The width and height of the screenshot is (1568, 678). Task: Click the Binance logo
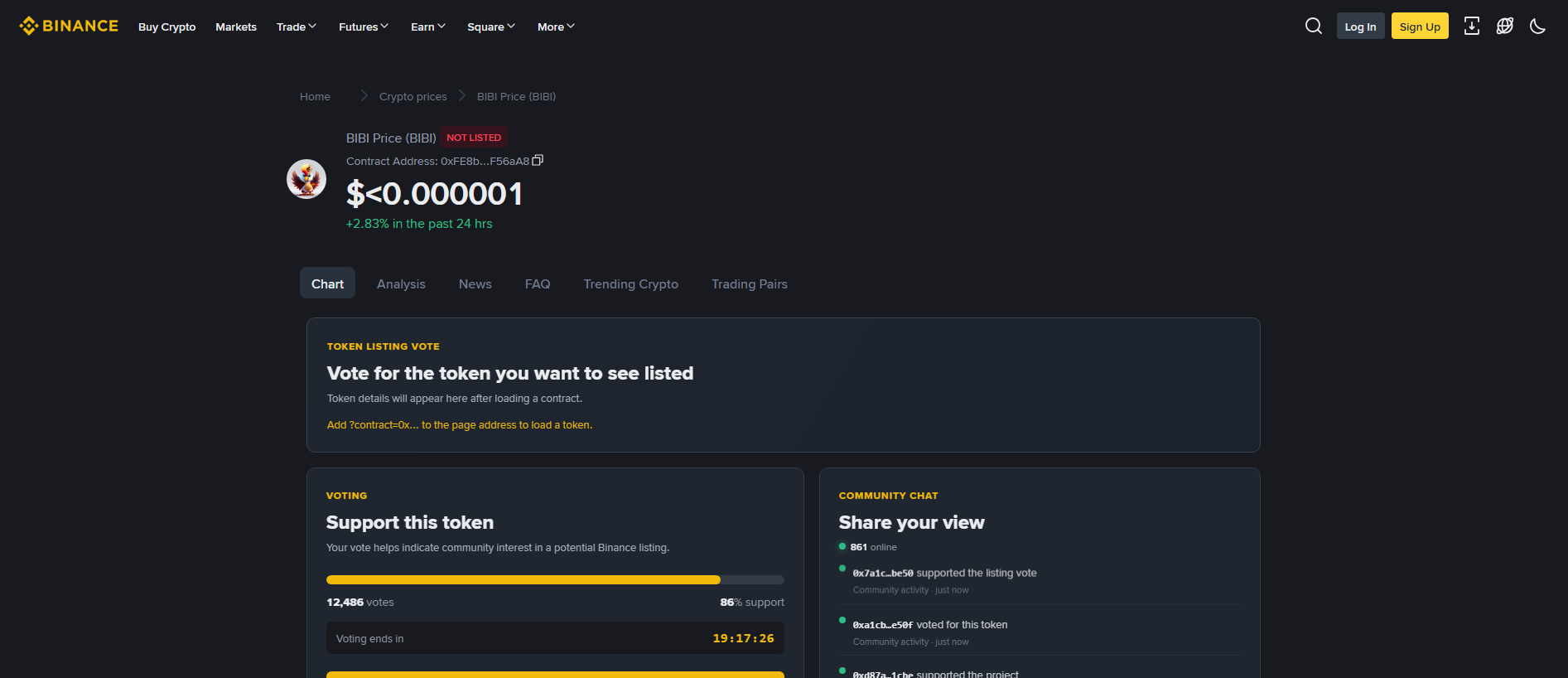click(x=69, y=27)
